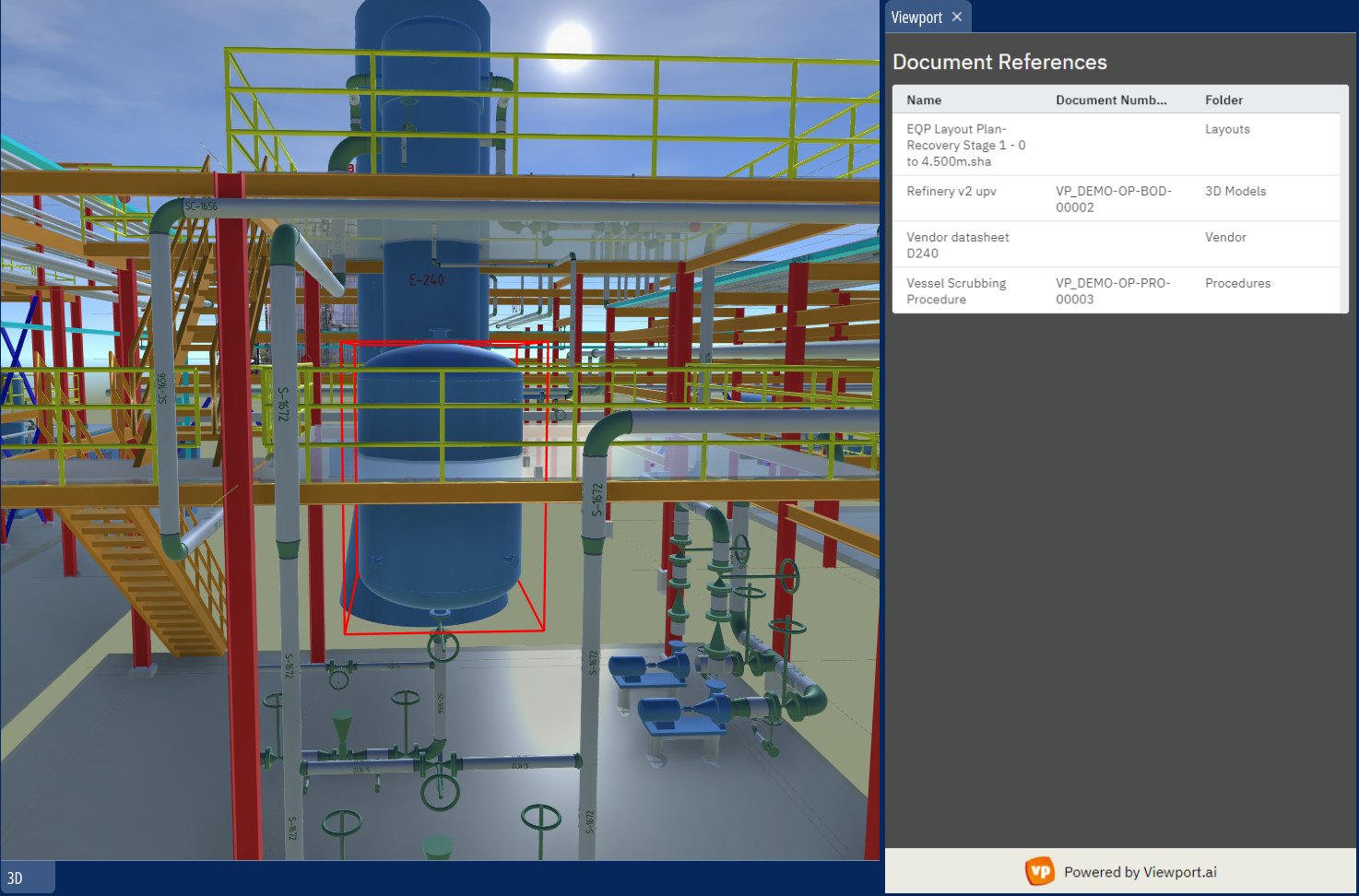
Task: Click the Vendor folder cell
Action: click(1225, 237)
